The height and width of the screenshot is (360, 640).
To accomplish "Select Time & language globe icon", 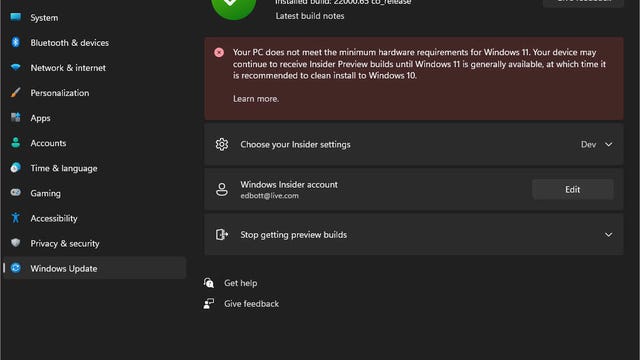I will click(x=16, y=168).
